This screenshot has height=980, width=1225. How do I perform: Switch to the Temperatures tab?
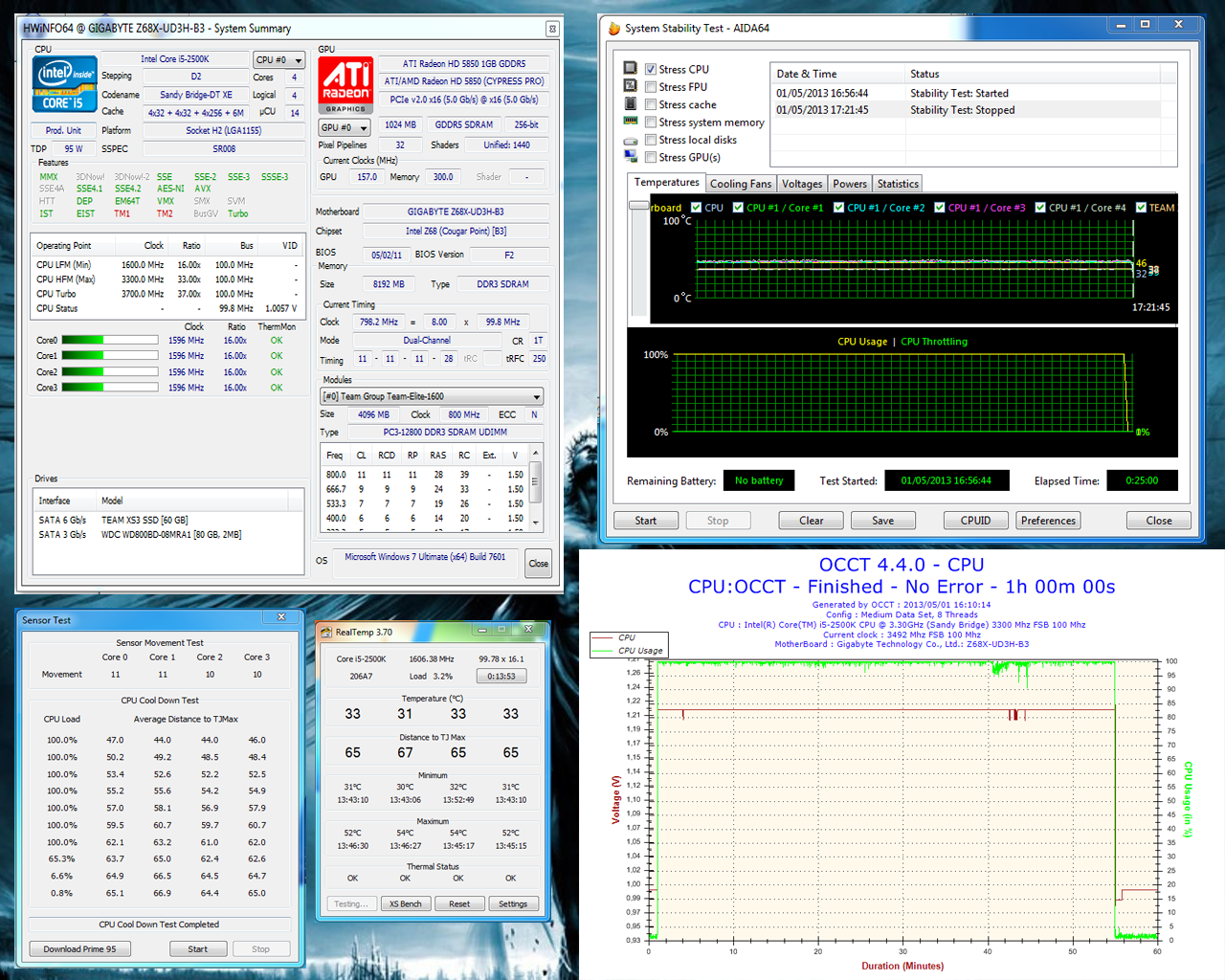(666, 182)
